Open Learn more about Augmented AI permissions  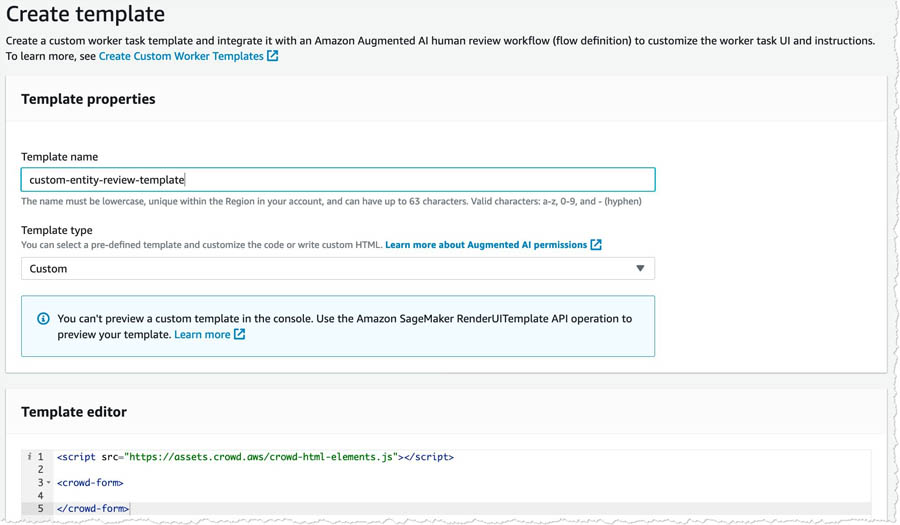click(x=486, y=245)
